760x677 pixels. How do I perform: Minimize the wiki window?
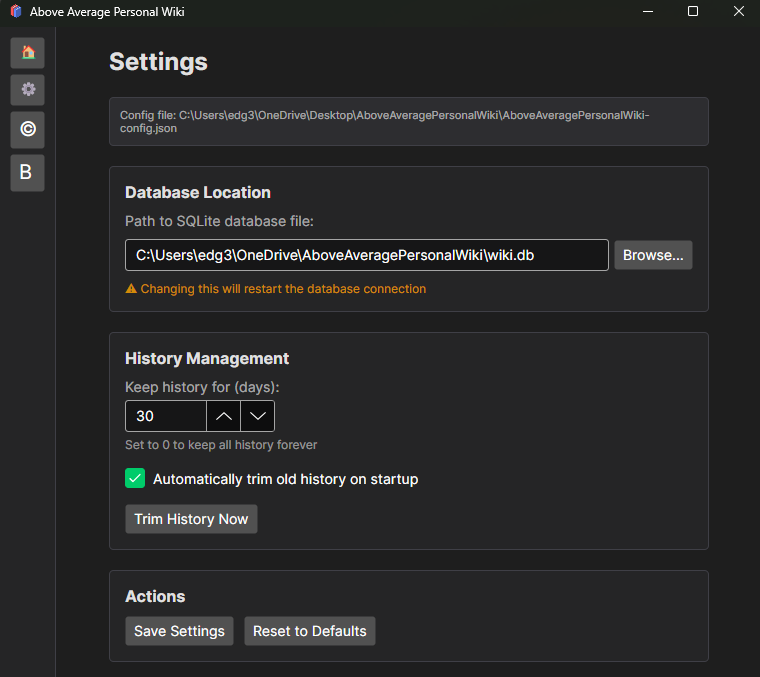tap(648, 11)
